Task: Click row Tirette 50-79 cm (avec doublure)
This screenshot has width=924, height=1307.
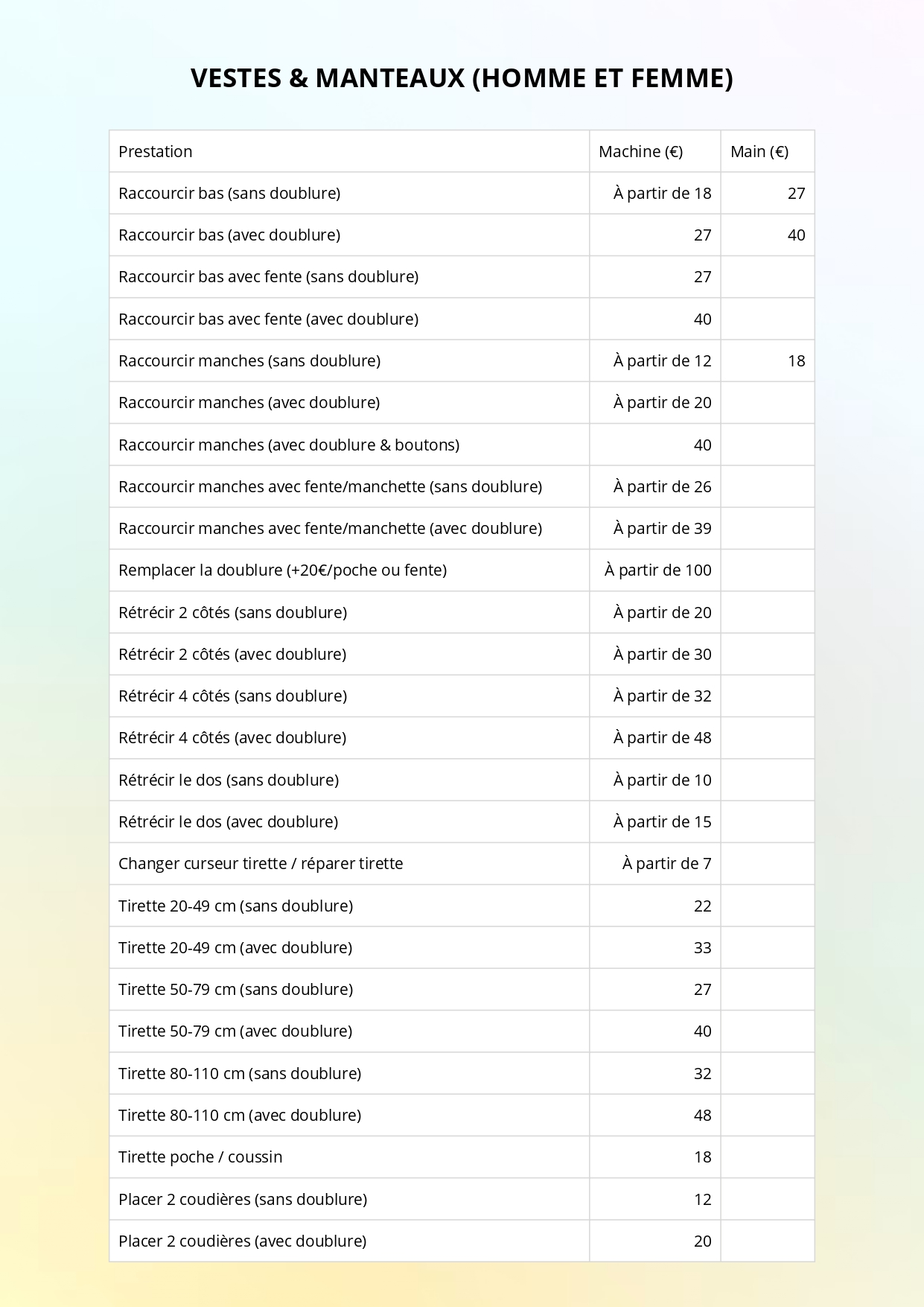Action: point(462,1031)
